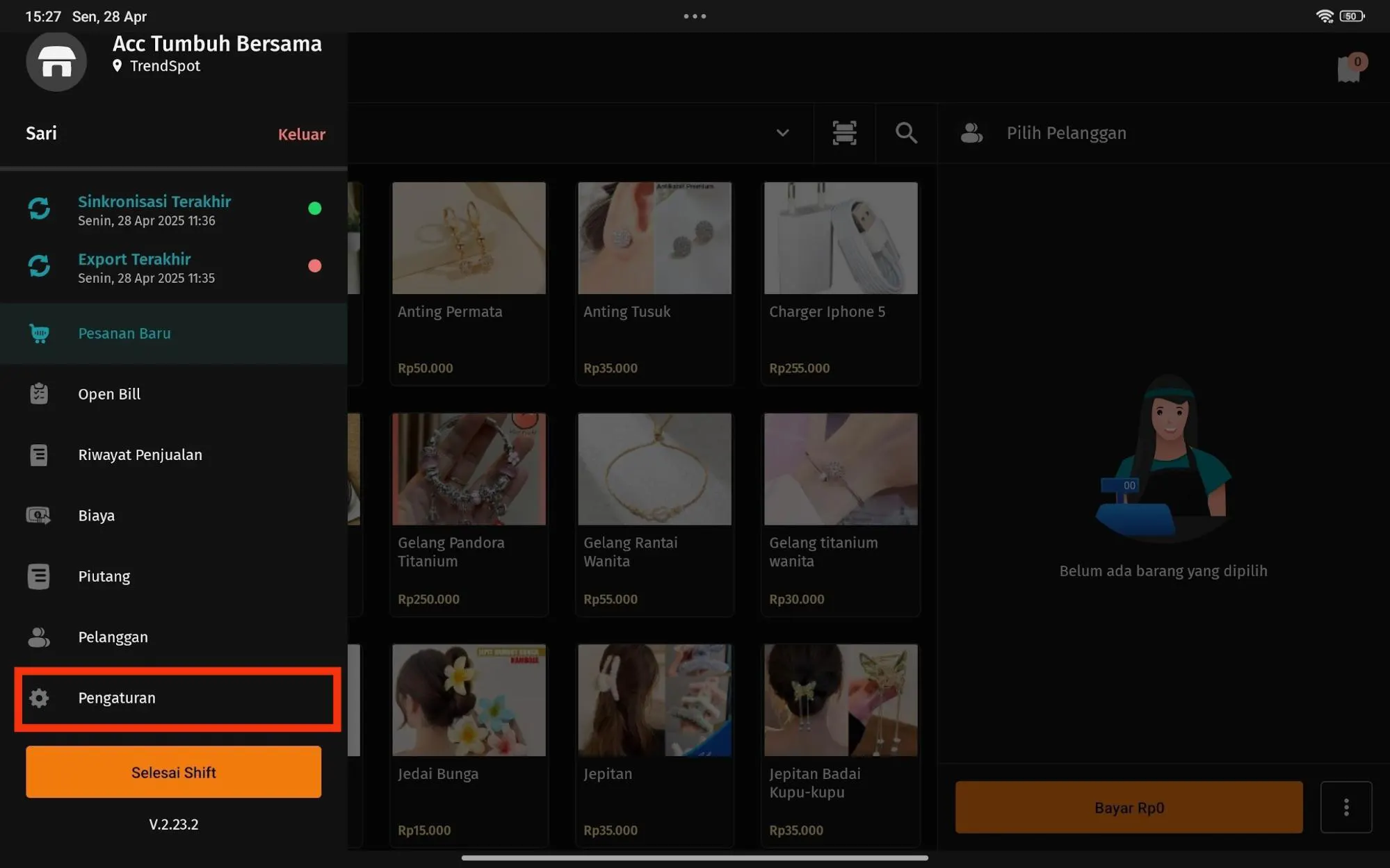Viewport: 1390px width, 868px height.
Task: Open product search magnifier icon
Action: 906,133
